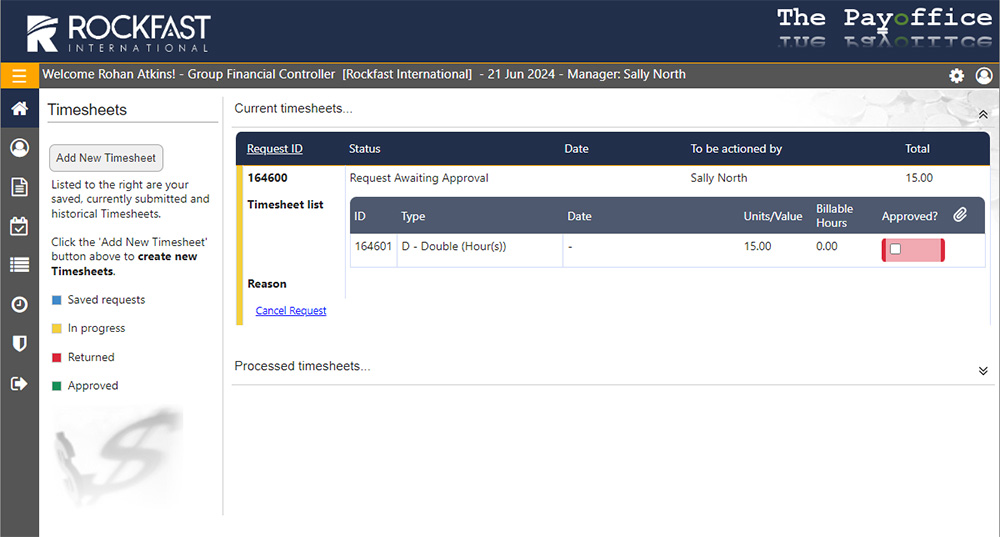The width and height of the screenshot is (1000, 537).
Task: Open the clock timesheet sidebar icon
Action: (x=19, y=304)
